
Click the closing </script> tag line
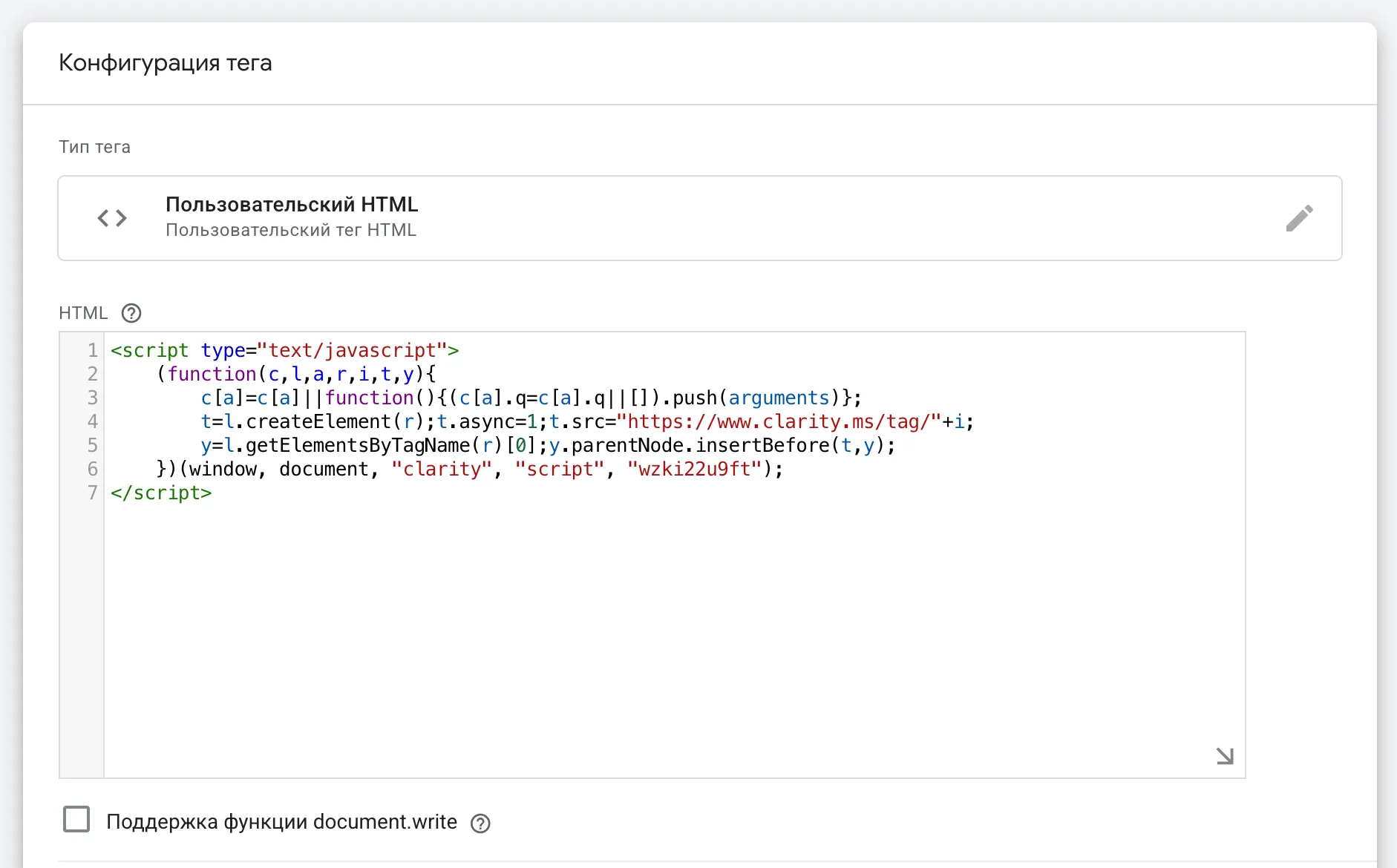click(161, 493)
